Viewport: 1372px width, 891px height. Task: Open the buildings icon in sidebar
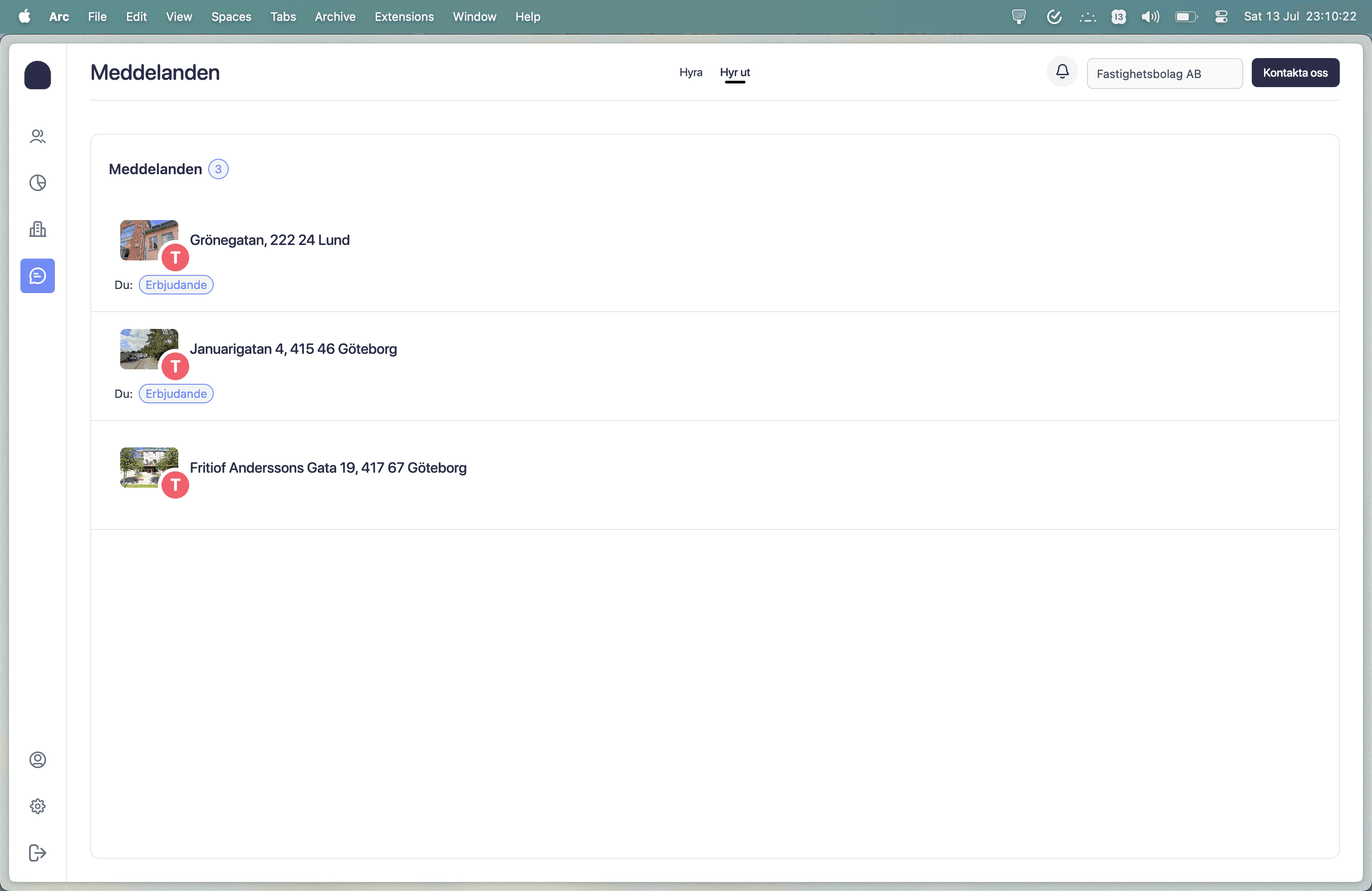click(38, 230)
